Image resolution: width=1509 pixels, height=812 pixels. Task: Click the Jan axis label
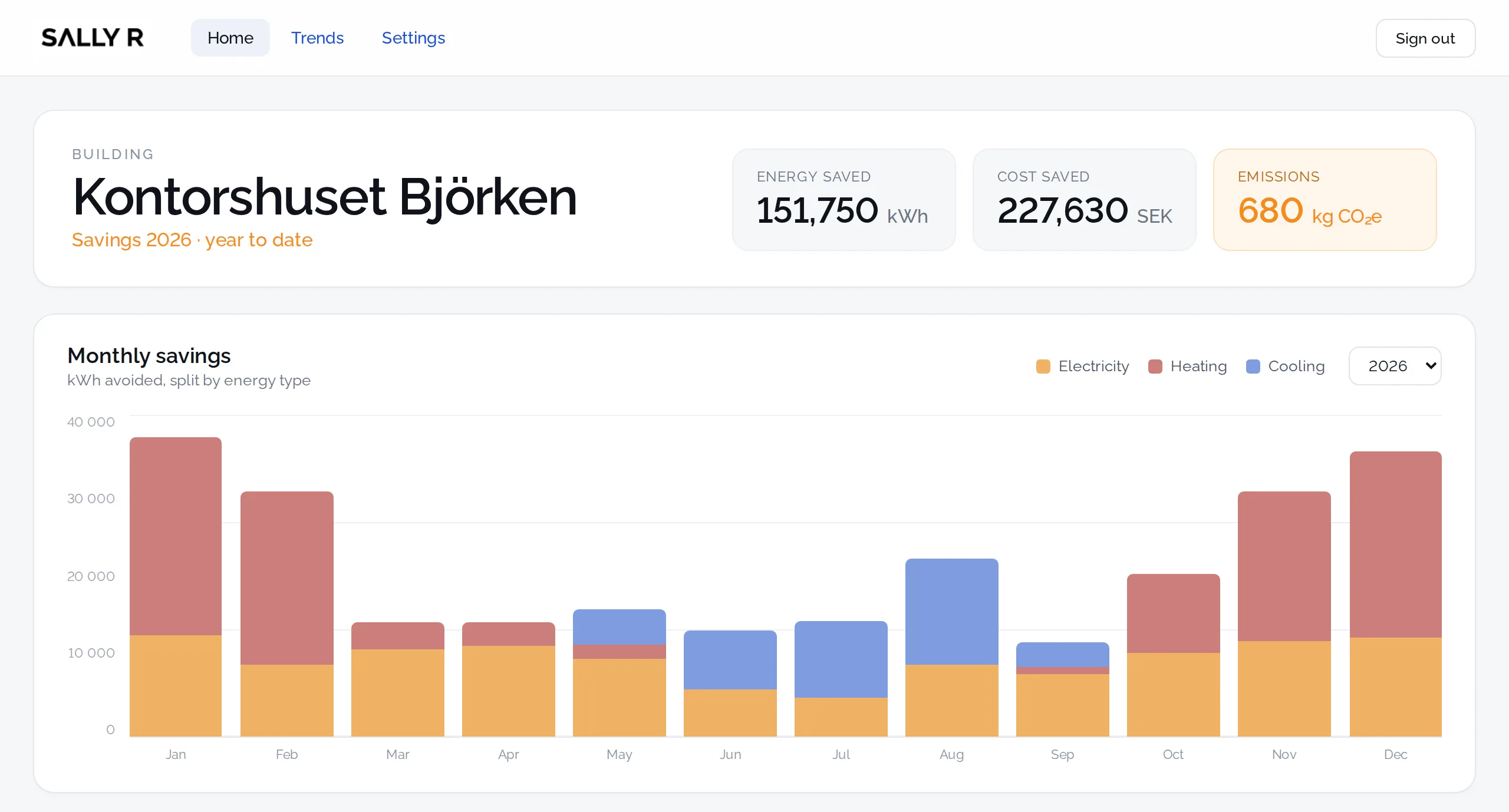(x=176, y=754)
